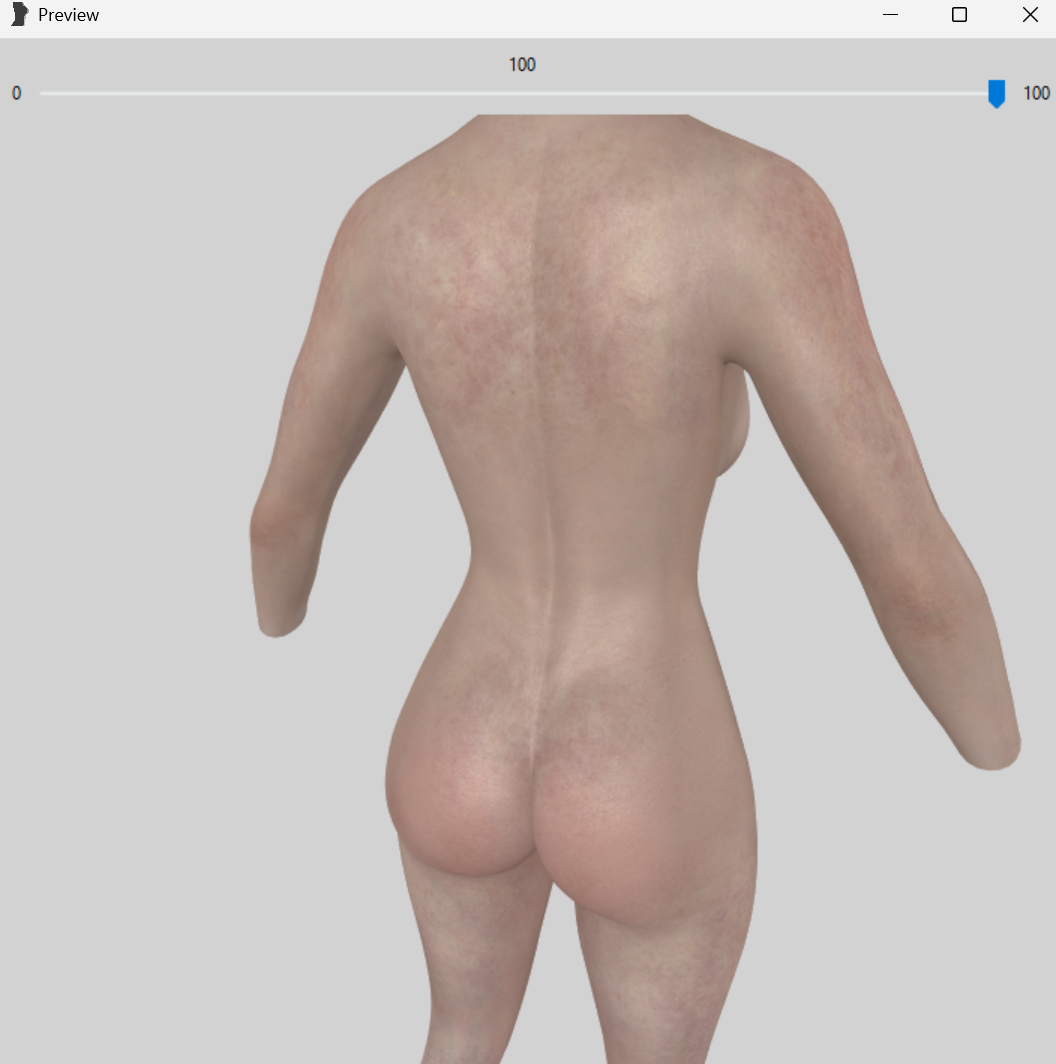Click the slider's maximum label "100" at right
This screenshot has height=1064, width=1056.
(x=1036, y=93)
